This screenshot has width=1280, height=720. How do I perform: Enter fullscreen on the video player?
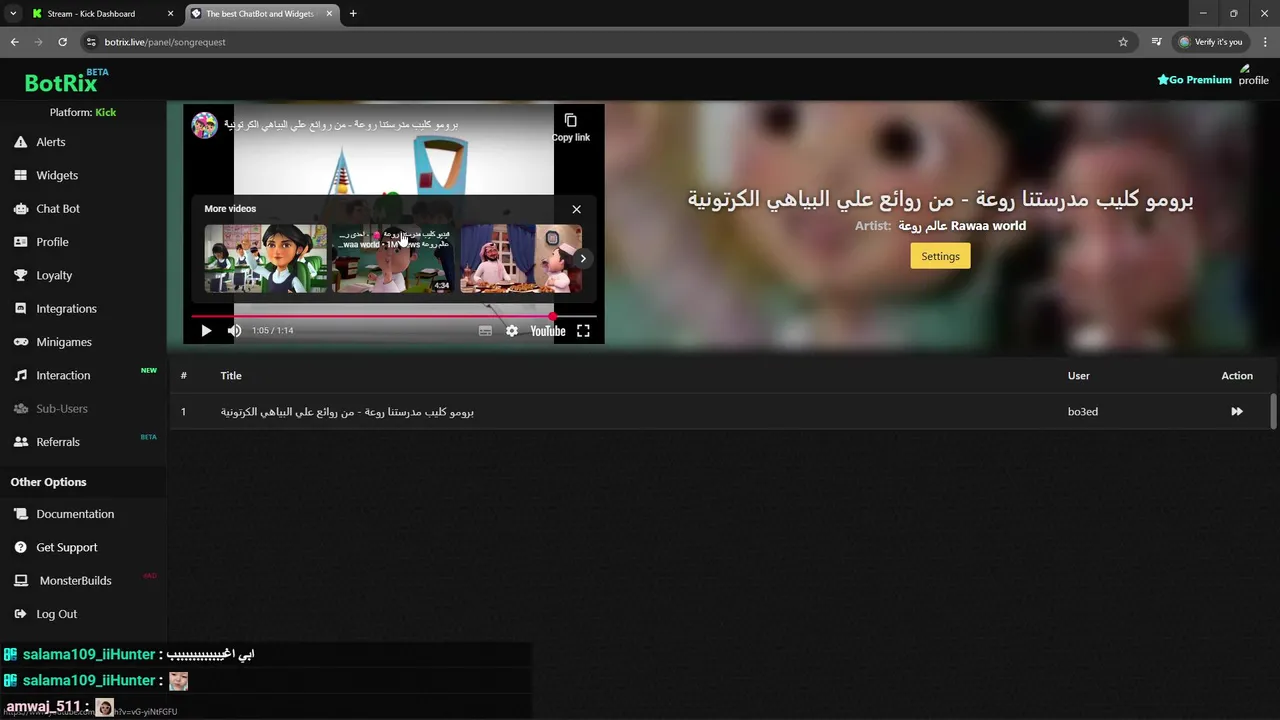[583, 331]
